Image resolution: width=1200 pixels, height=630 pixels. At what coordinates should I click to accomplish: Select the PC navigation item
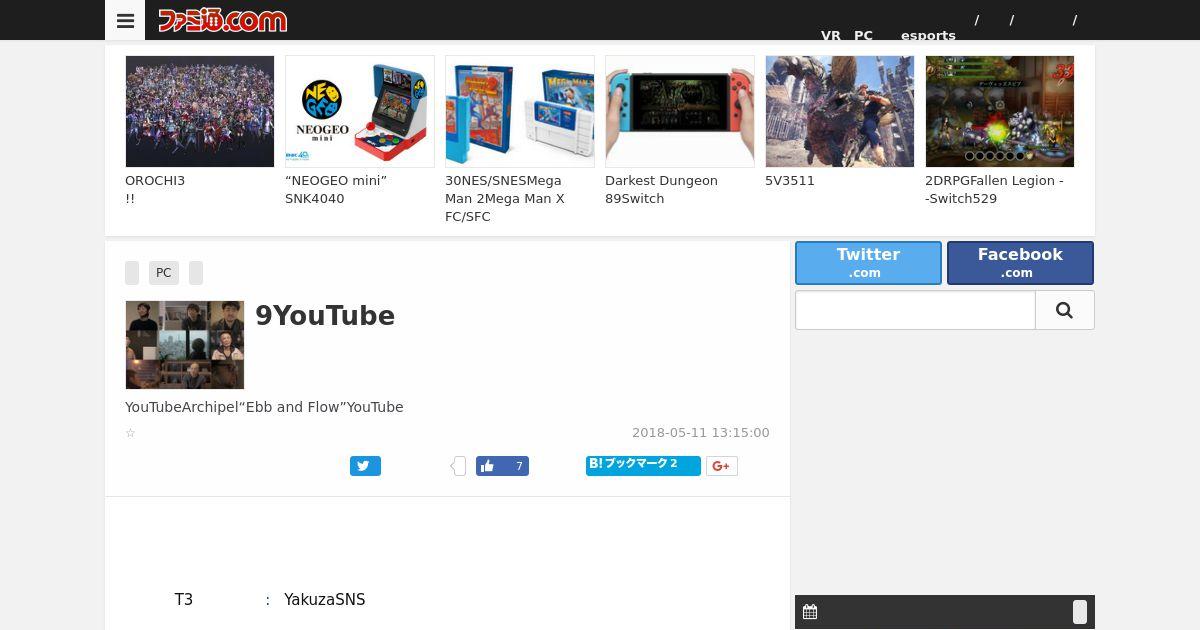tap(863, 35)
